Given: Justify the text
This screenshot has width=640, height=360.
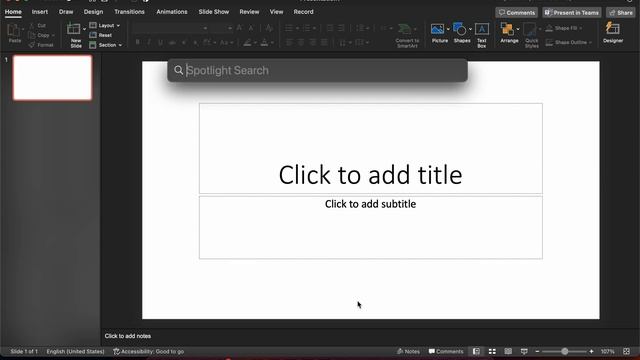Looking at the screenshot, I should tap(324, 42).
